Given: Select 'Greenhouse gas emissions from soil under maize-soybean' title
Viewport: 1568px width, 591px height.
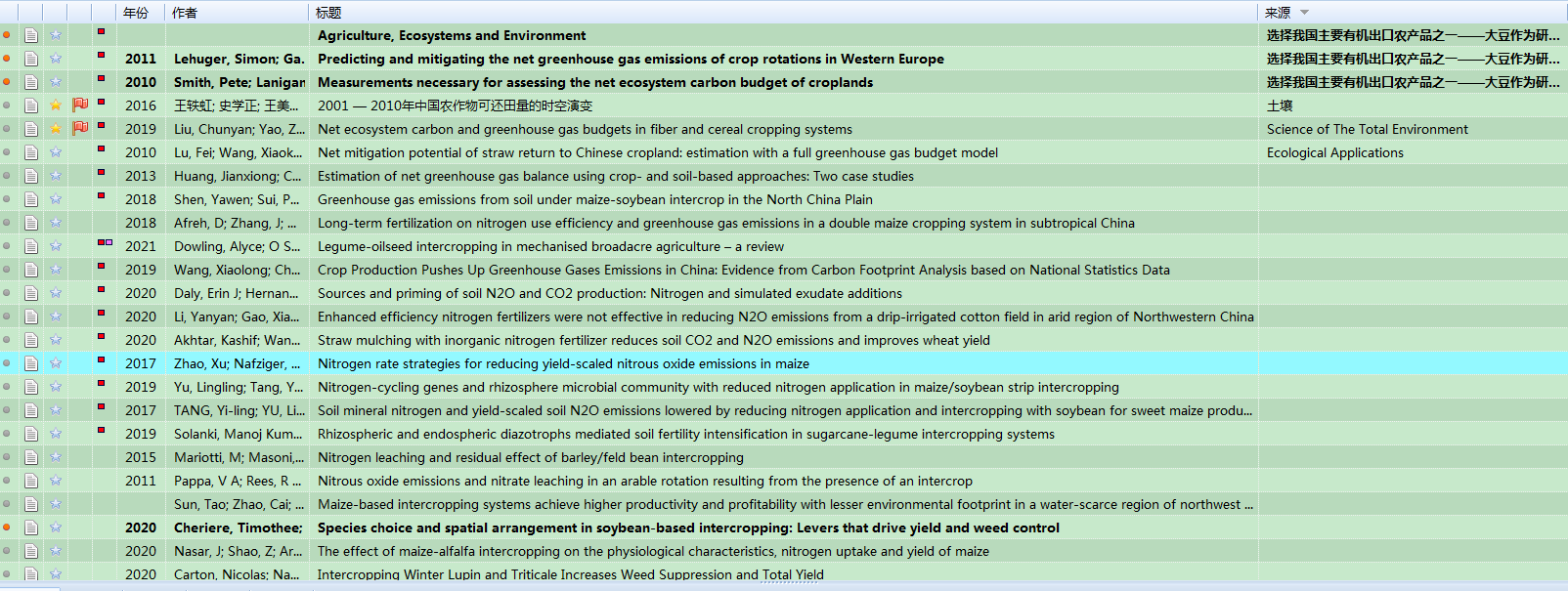Looking at the screenshot, I should point(595,199).
